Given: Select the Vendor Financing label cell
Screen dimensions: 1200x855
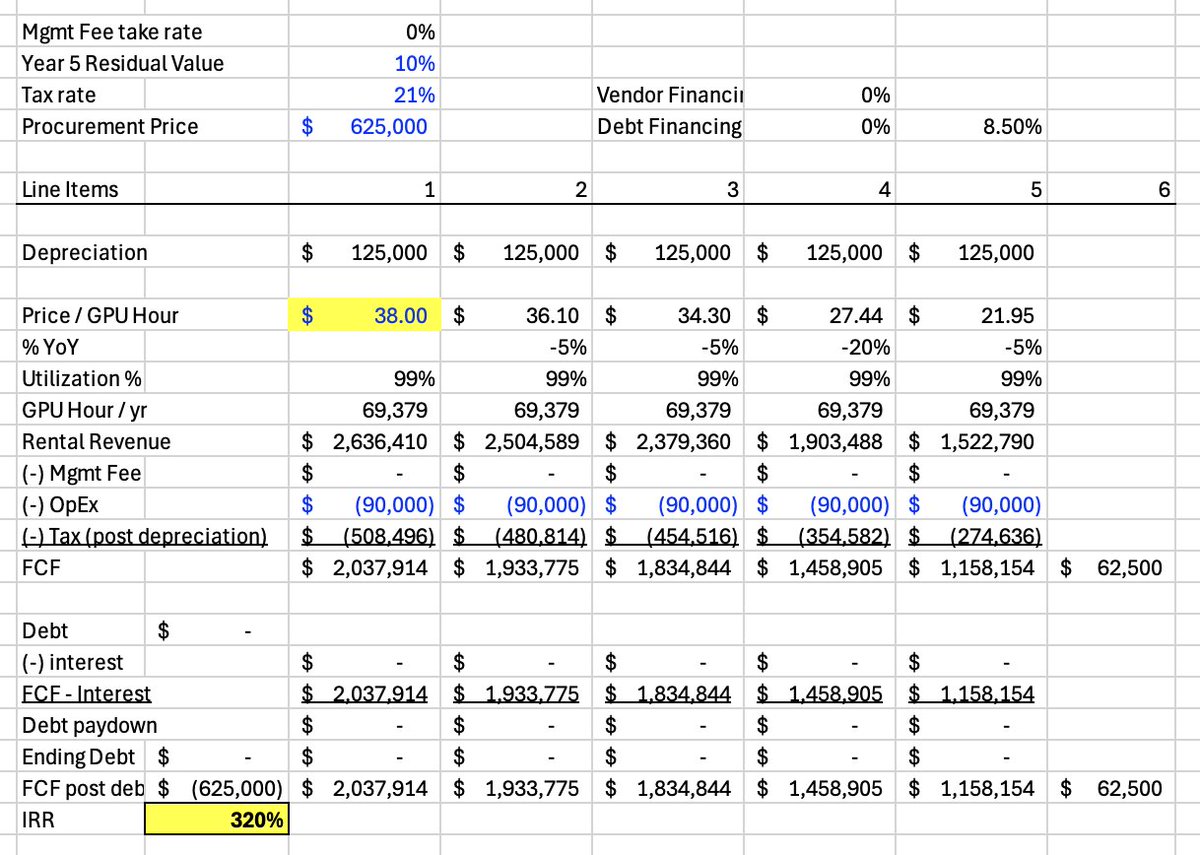Looking at the screenshot, I should (x=668, y=95).
